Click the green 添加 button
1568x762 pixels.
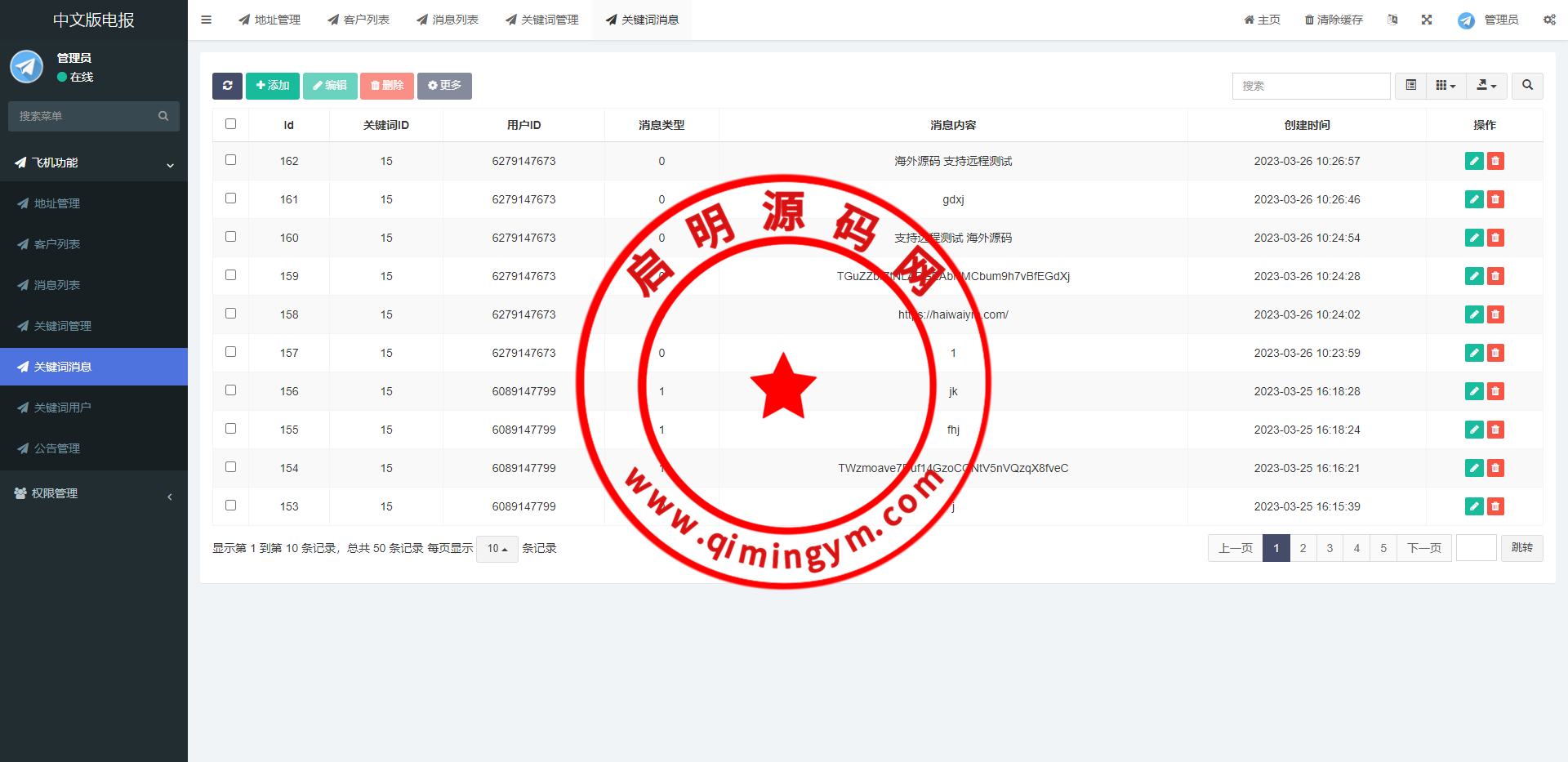coord(273,86)
